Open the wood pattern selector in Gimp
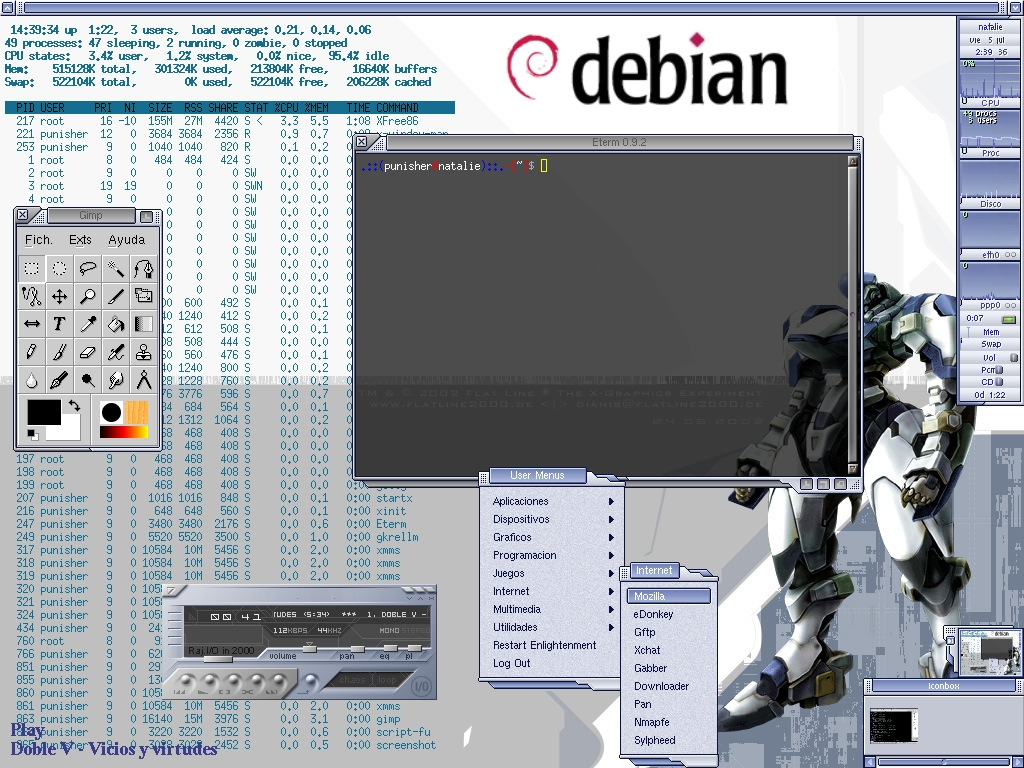 coord(136,412)
